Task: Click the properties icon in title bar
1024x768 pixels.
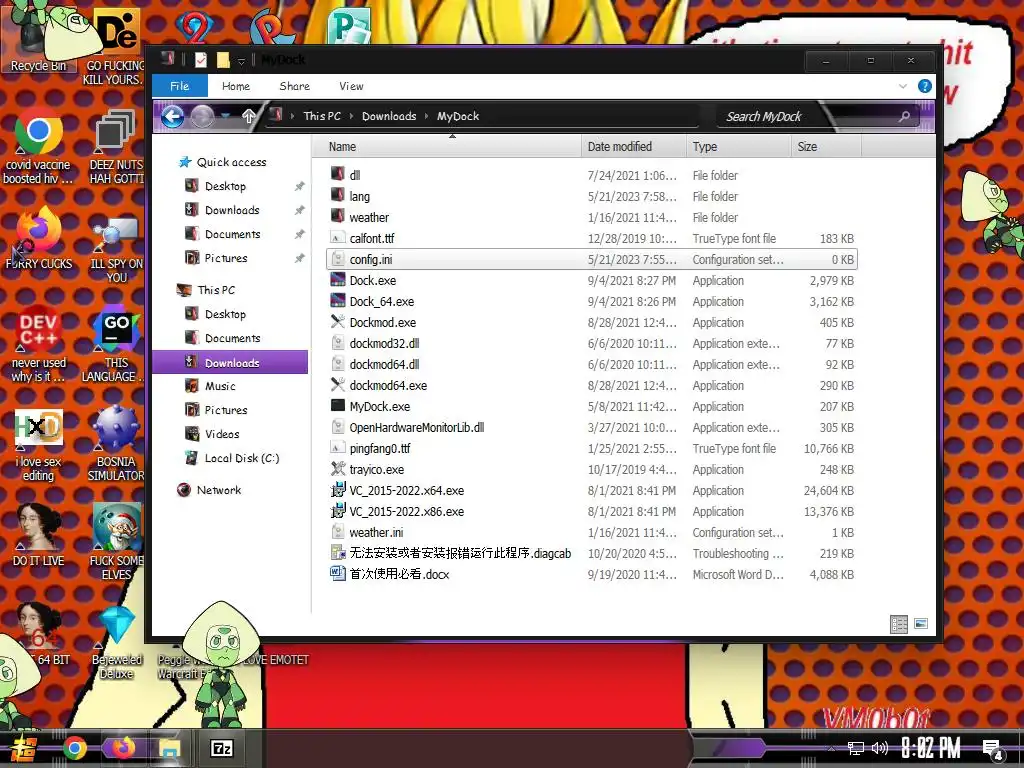Action: pos(200,60)
